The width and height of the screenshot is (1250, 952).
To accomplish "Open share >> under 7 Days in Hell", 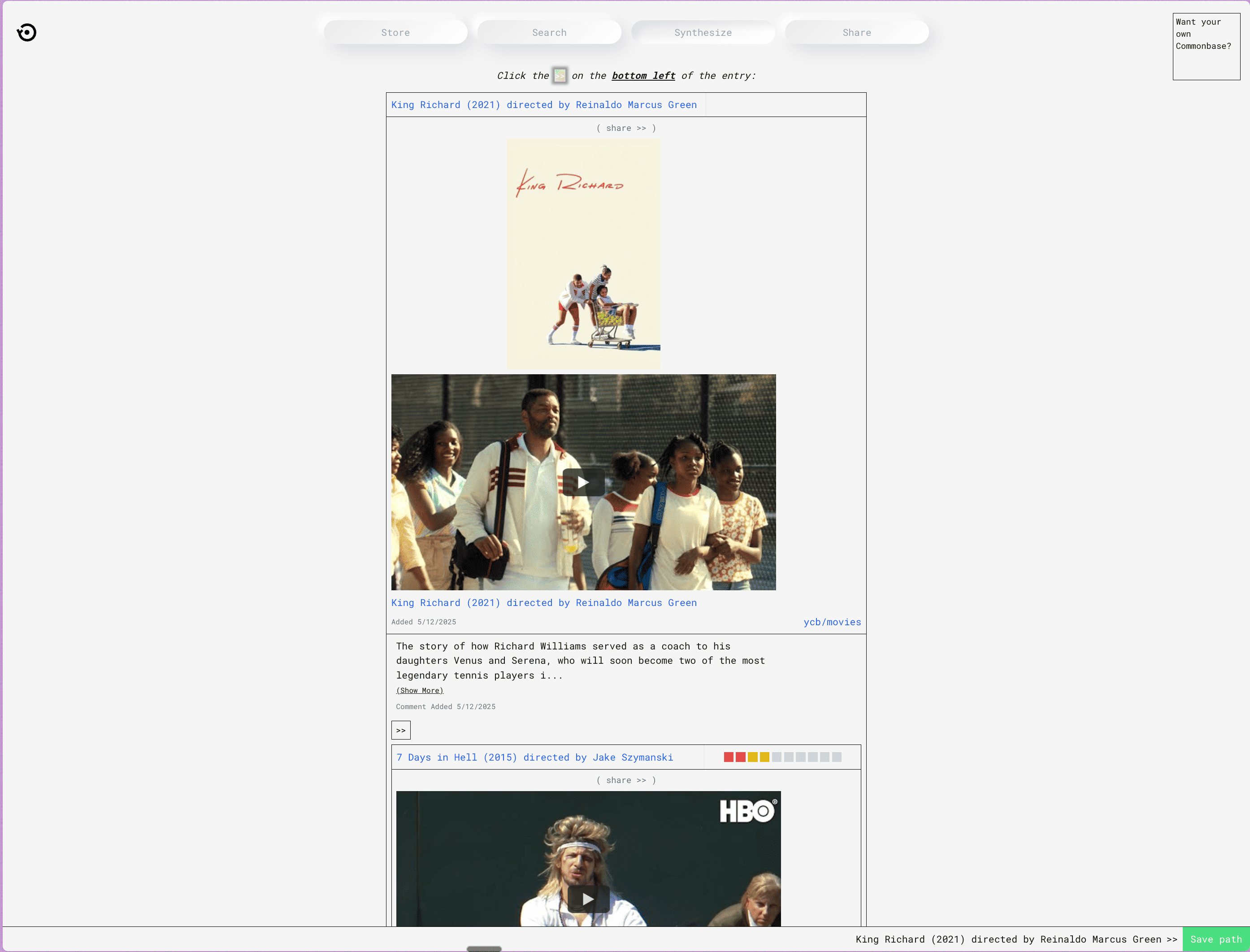I will [626, 780].
